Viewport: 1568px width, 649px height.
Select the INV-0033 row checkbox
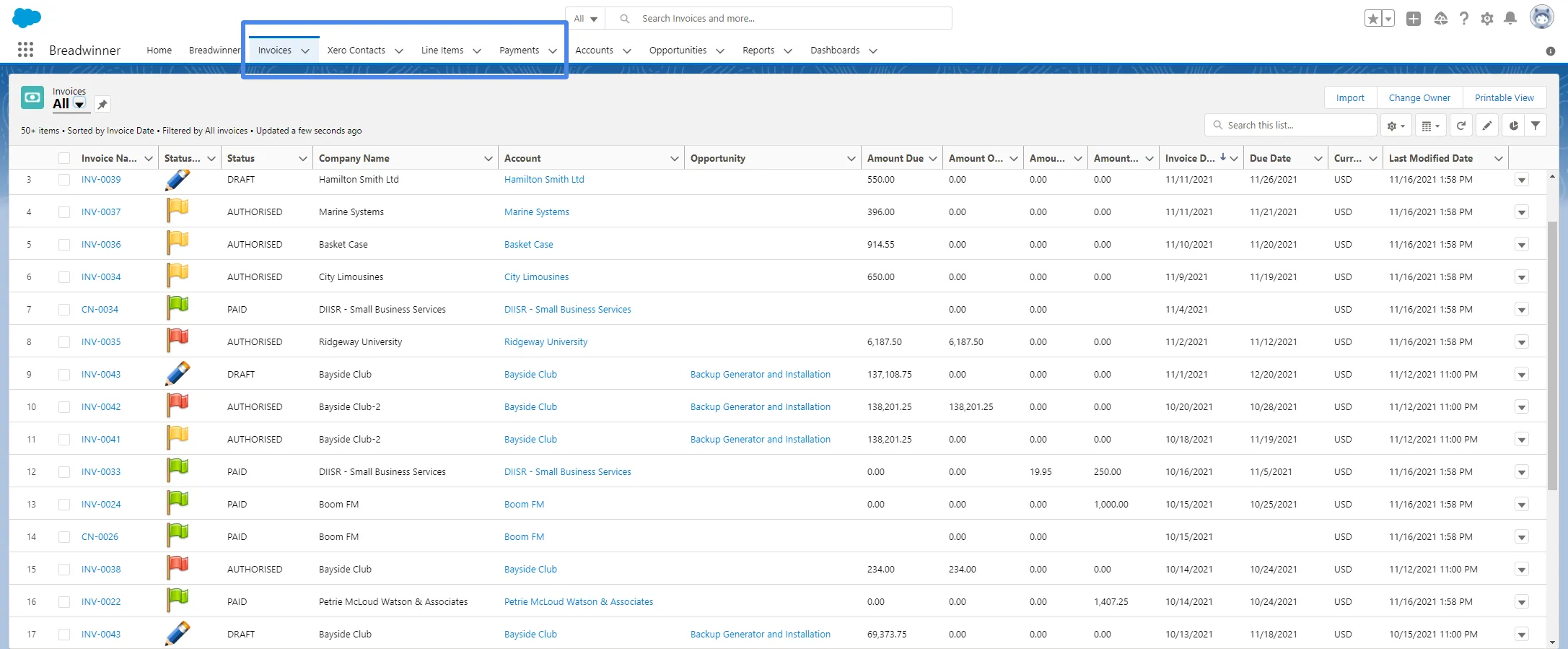pyautogui.click(x=64, y=472)
